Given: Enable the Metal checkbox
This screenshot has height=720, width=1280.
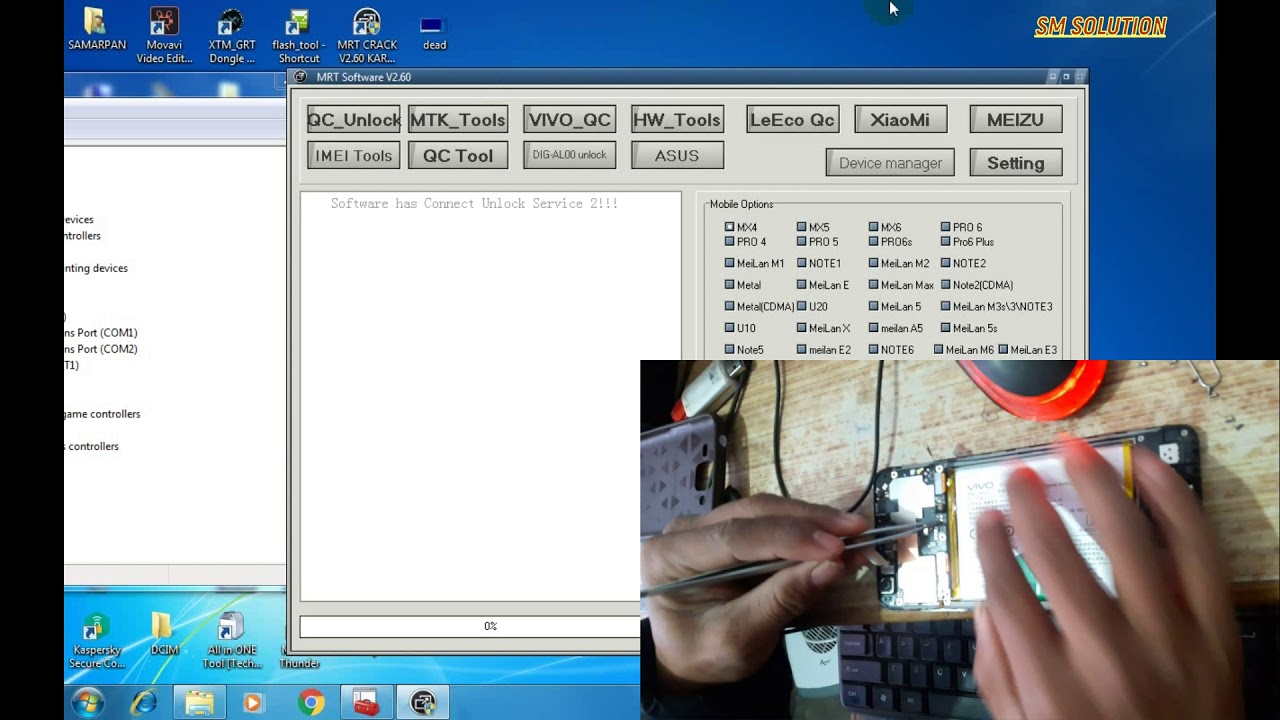Looking at the screenshot, I should pyautogui.click(x=729, y=285).
